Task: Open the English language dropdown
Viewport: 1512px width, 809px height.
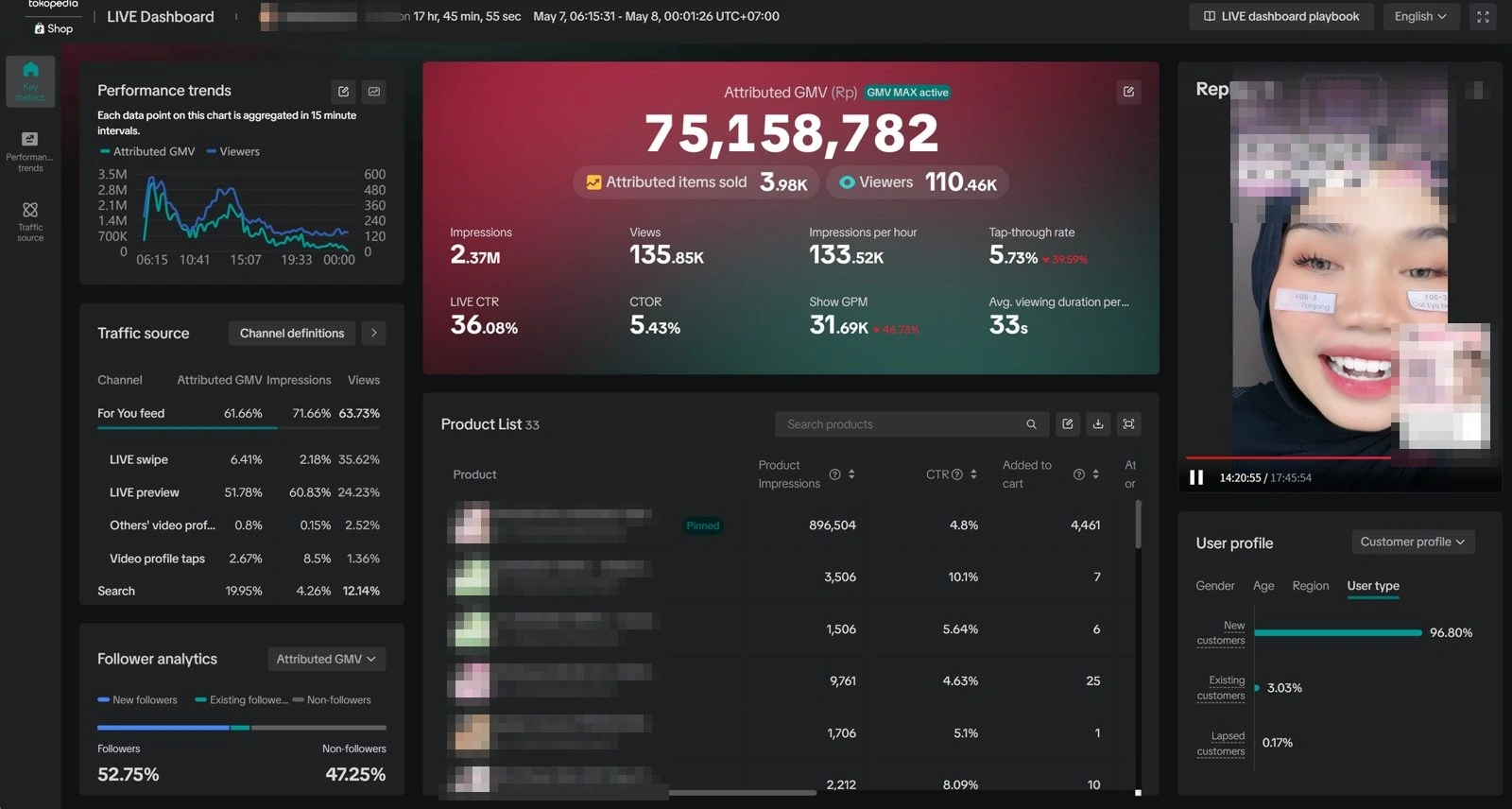Action: coord(1420,16)
